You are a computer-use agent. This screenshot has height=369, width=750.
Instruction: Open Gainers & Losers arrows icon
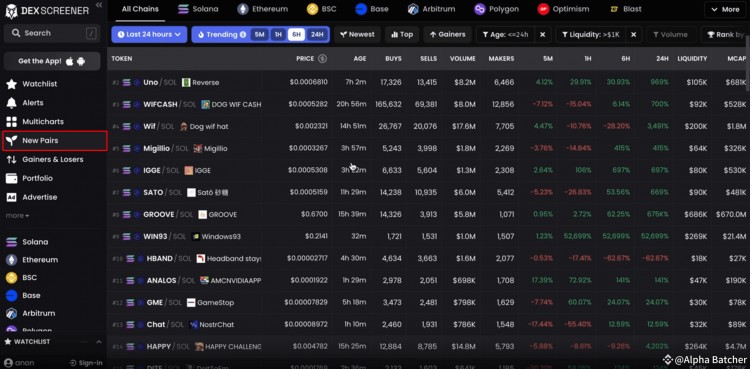coord(11,159)
